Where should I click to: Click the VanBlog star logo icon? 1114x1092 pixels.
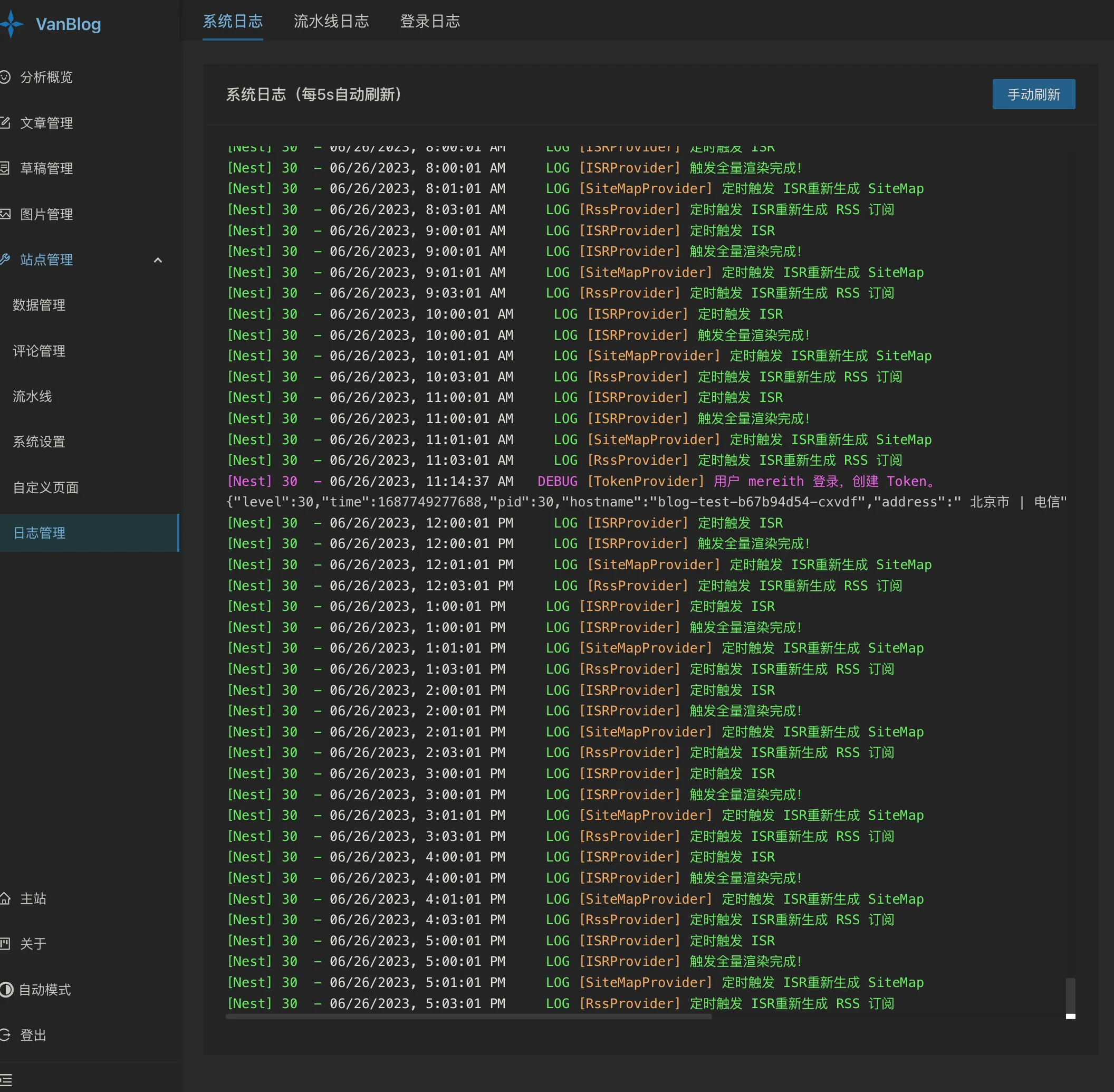click(x=12, y=24)
